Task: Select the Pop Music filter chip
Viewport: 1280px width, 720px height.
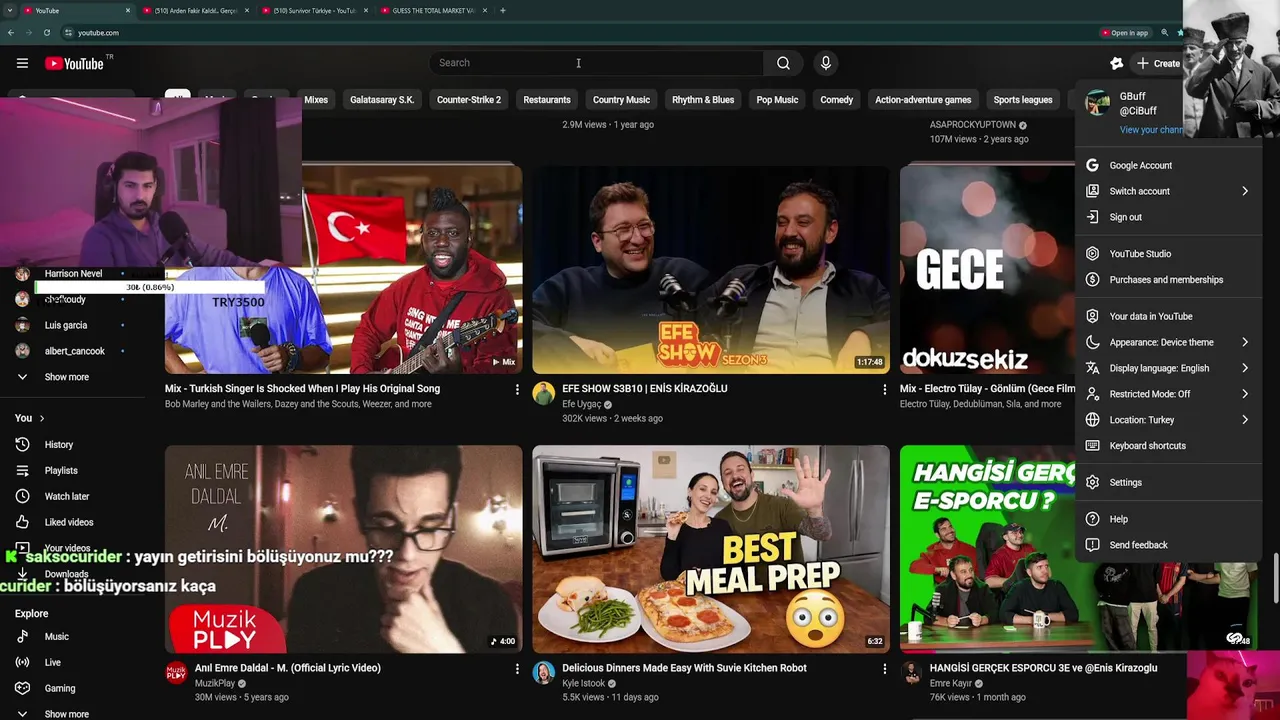Action: [x=777, y=100]
